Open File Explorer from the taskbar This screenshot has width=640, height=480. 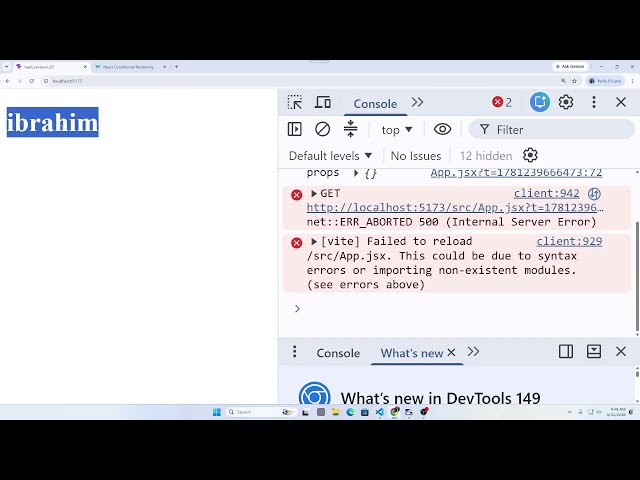(336, 412)
